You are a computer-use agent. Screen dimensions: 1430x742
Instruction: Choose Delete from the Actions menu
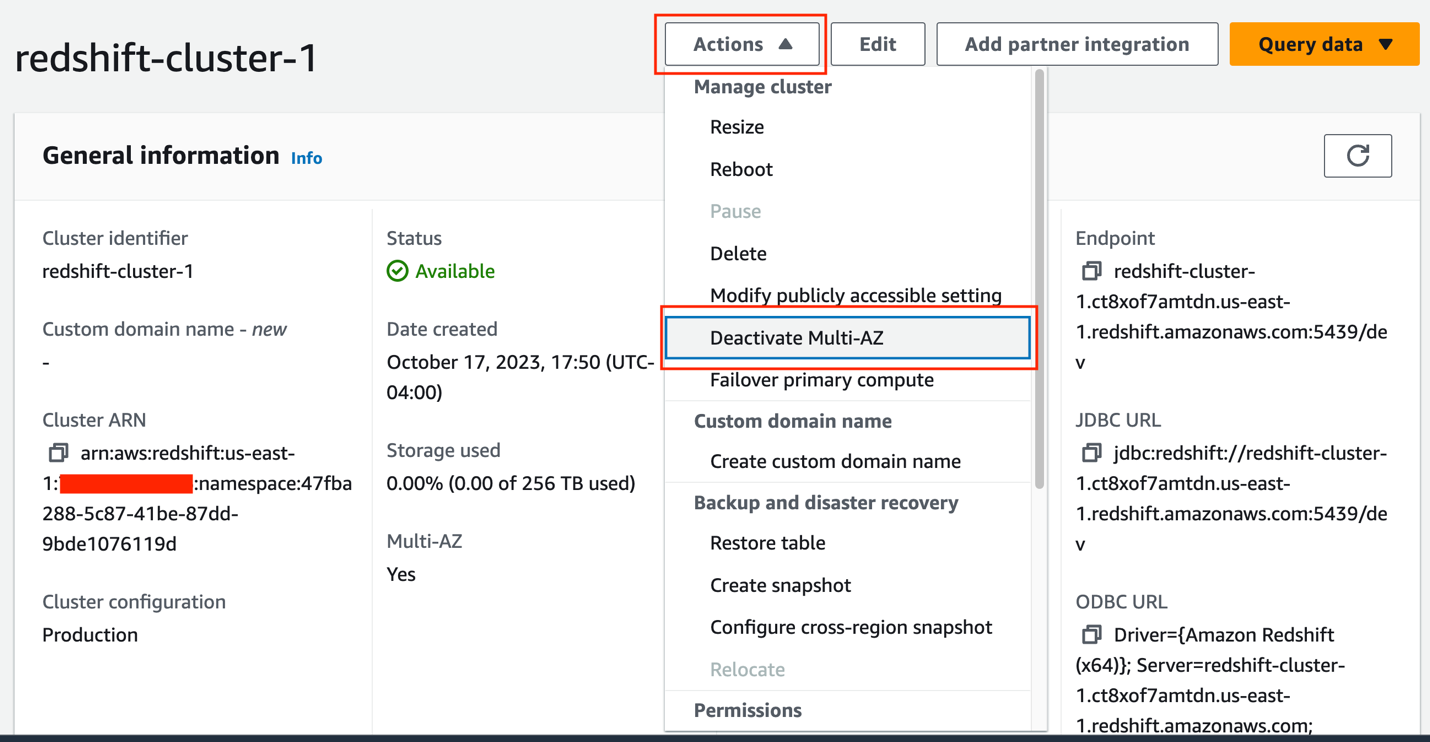point(738,254)
